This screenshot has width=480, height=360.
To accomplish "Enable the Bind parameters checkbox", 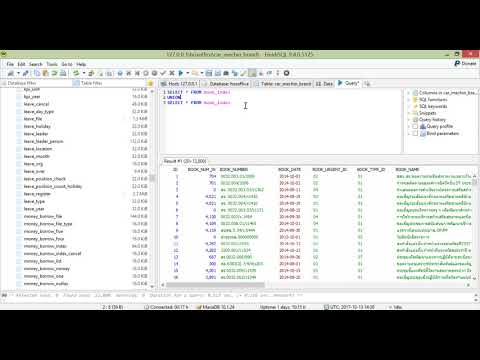I will tap(415, 133).
